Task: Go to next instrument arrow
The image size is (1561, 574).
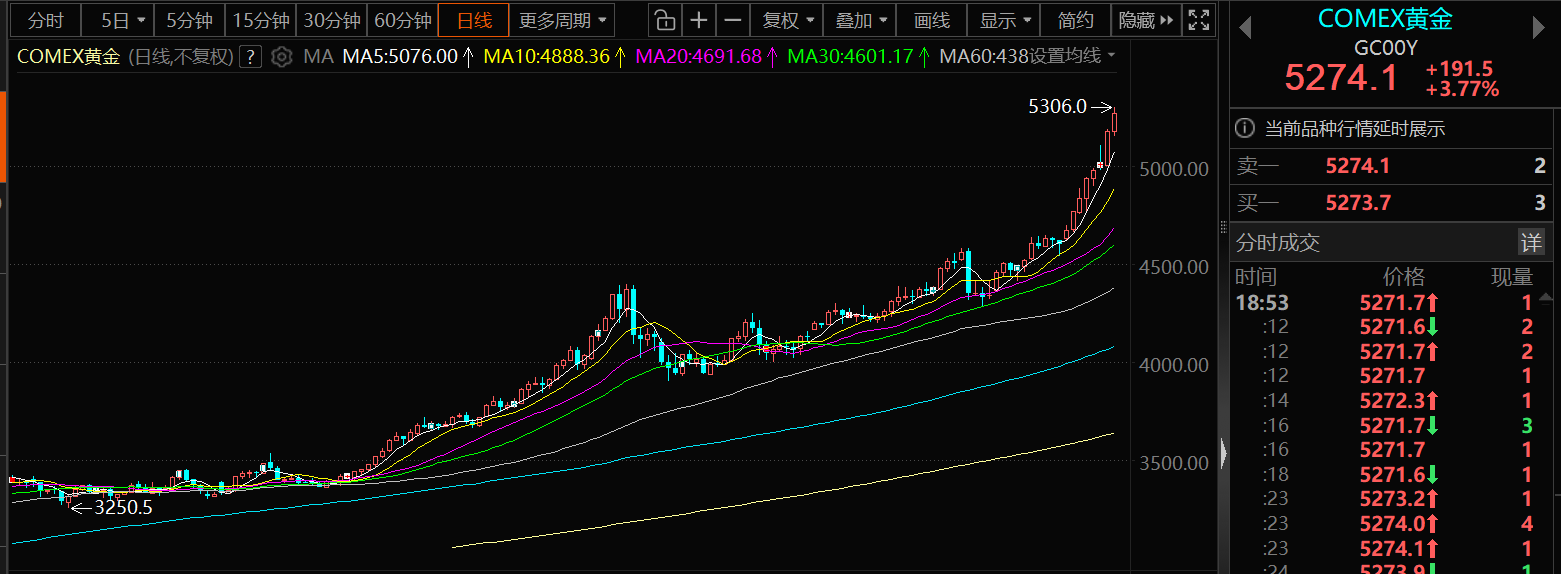Action: coord(1540,29)
